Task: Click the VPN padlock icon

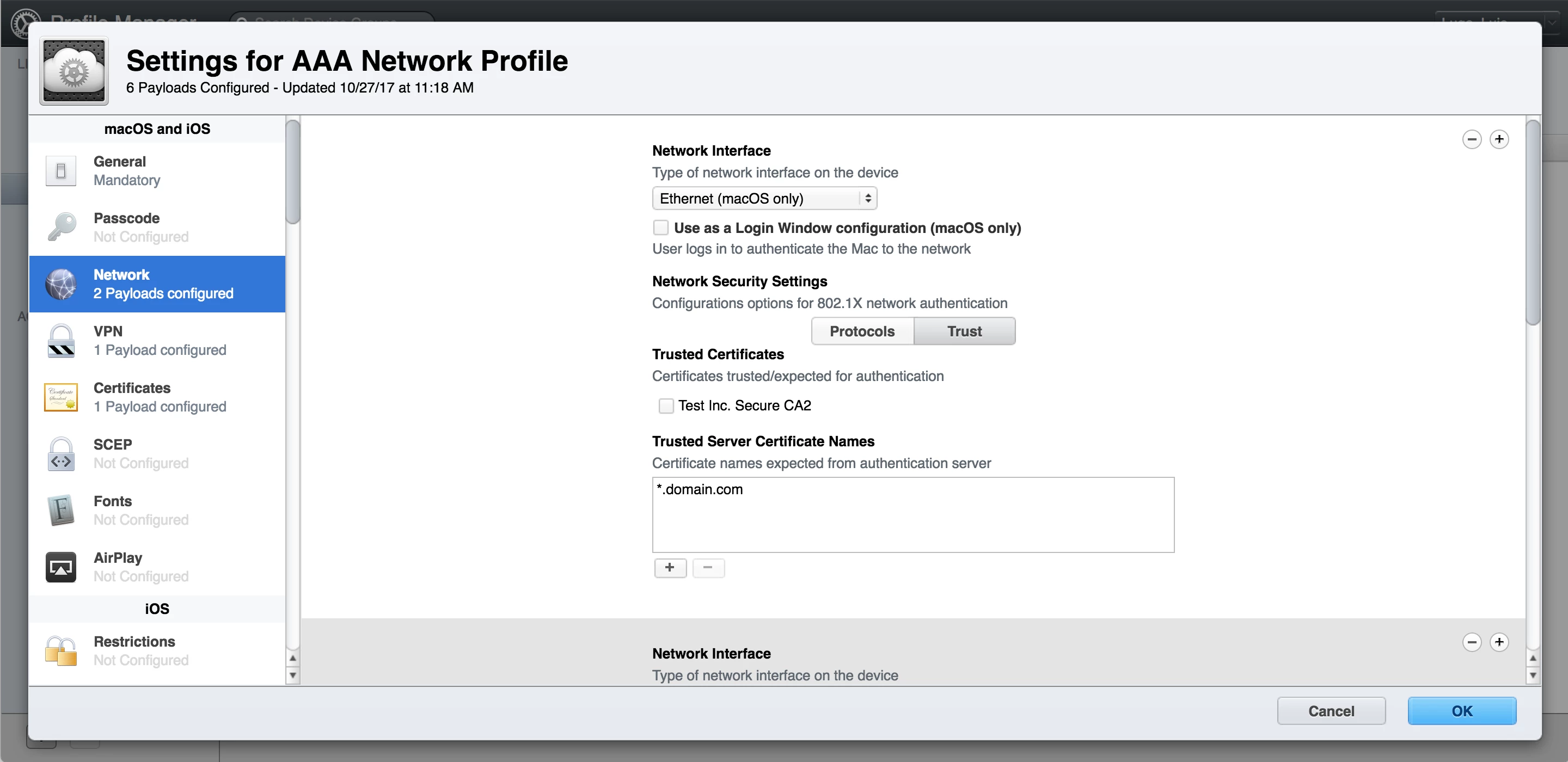Action: (x=61, y=341)
